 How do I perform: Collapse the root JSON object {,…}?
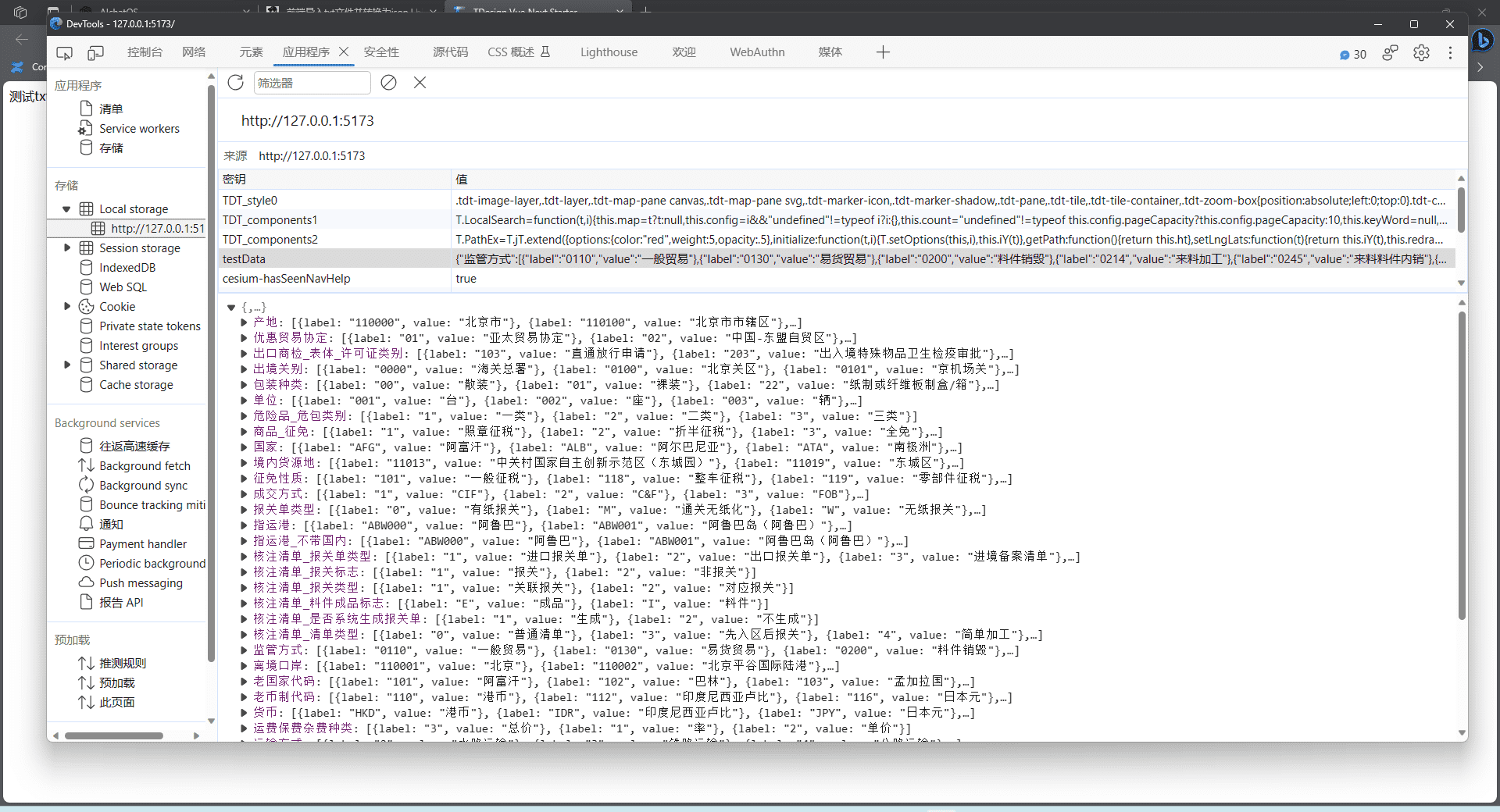tap(231, 308)
